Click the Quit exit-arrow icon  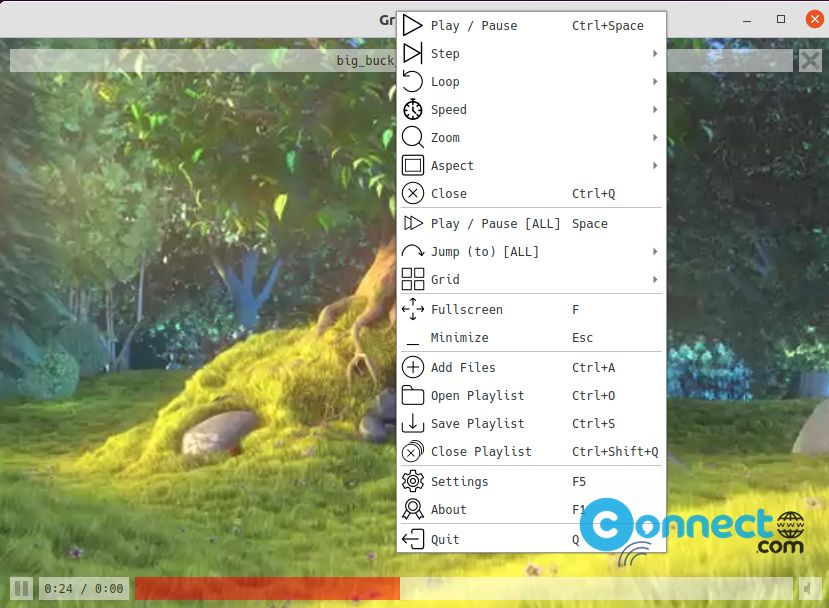point(412,539)
